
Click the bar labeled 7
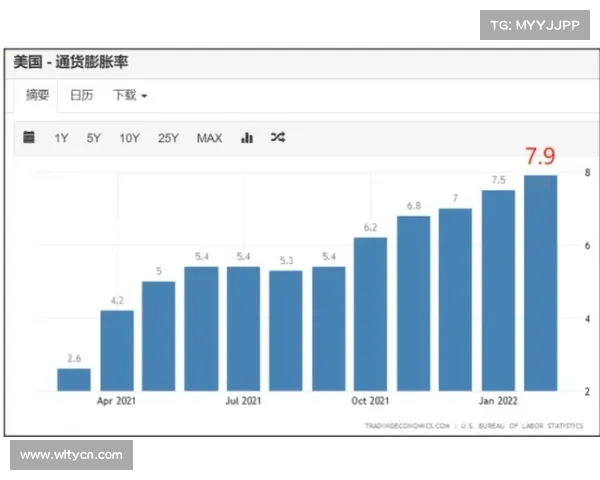[455, 300]
